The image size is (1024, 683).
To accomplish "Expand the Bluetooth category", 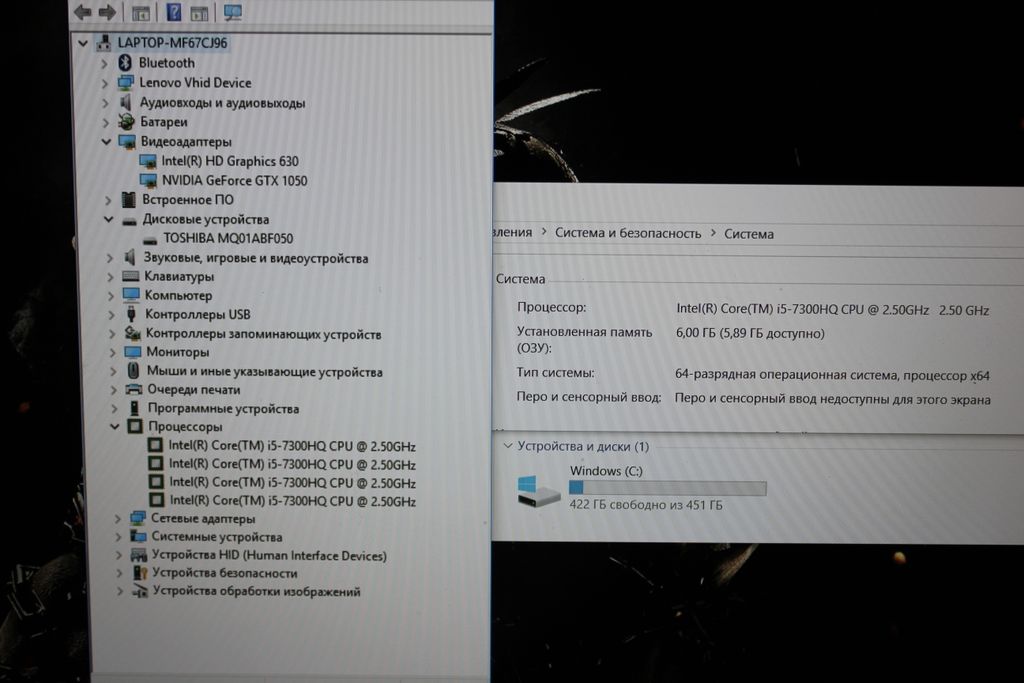I will [x=104, y=63].
